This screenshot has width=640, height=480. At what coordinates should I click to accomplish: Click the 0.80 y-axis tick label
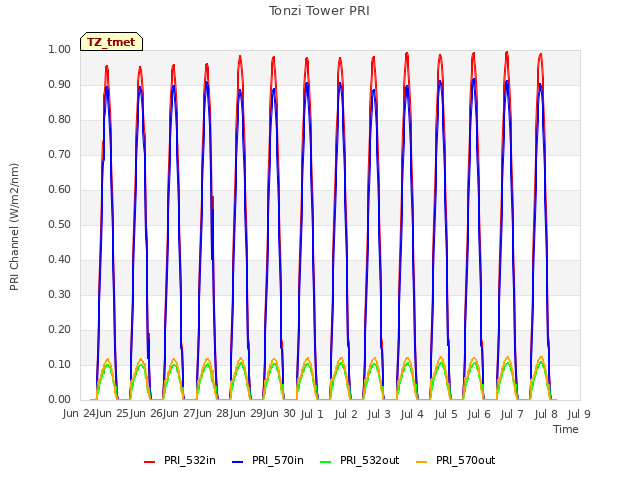(59, 120)
